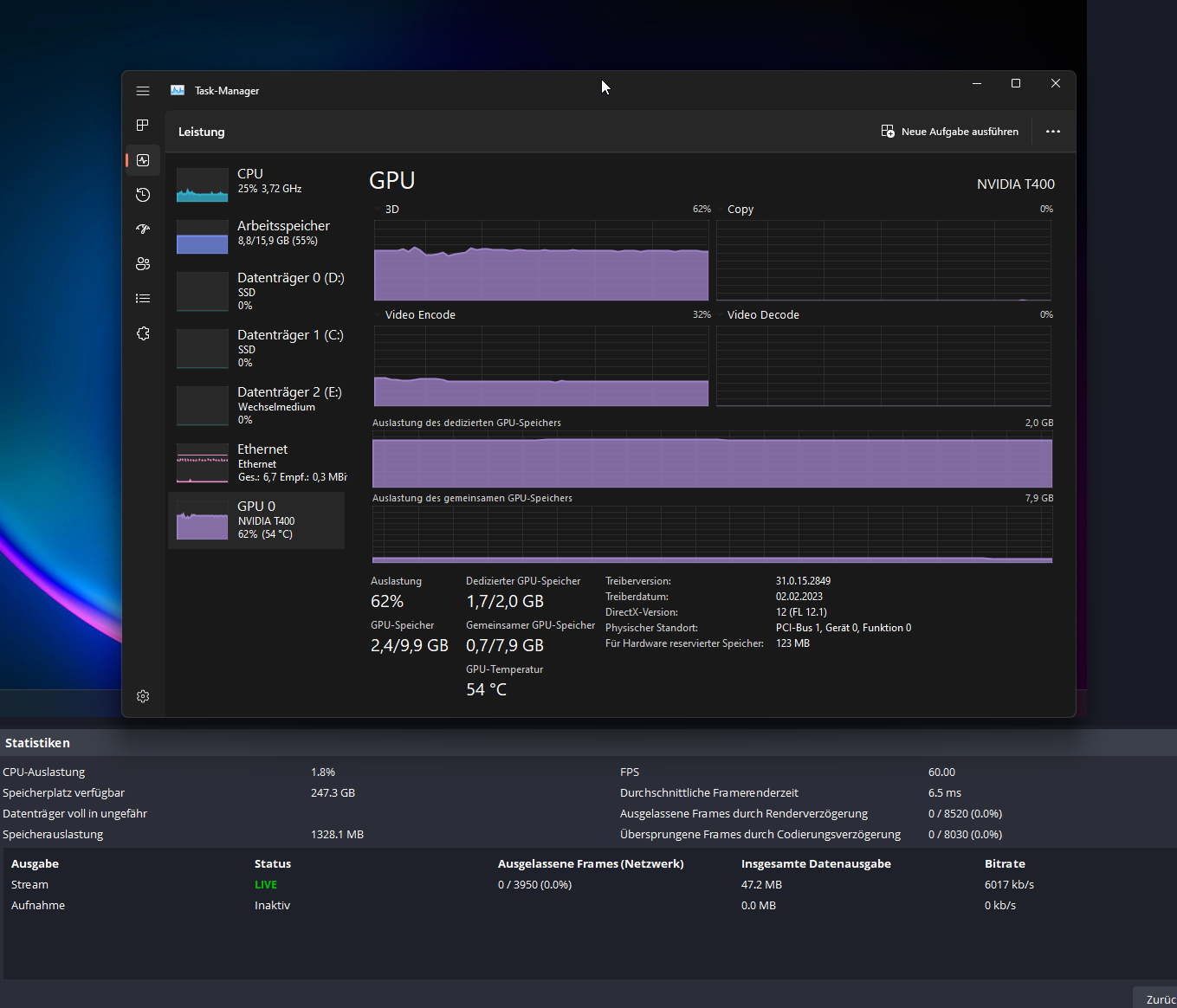This screenshot has height=1008, width=1177.
Task: Click the Arbeitsspeicher mini graph thumbnail
Action: coord(202,236)
